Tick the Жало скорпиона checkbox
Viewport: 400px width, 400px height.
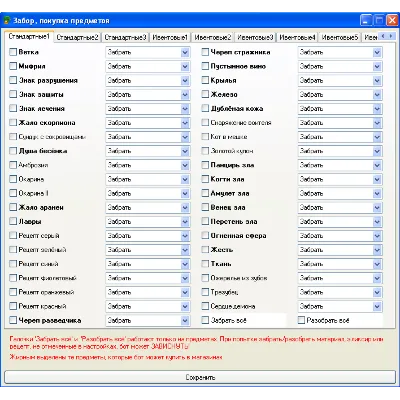coord(13,123)
